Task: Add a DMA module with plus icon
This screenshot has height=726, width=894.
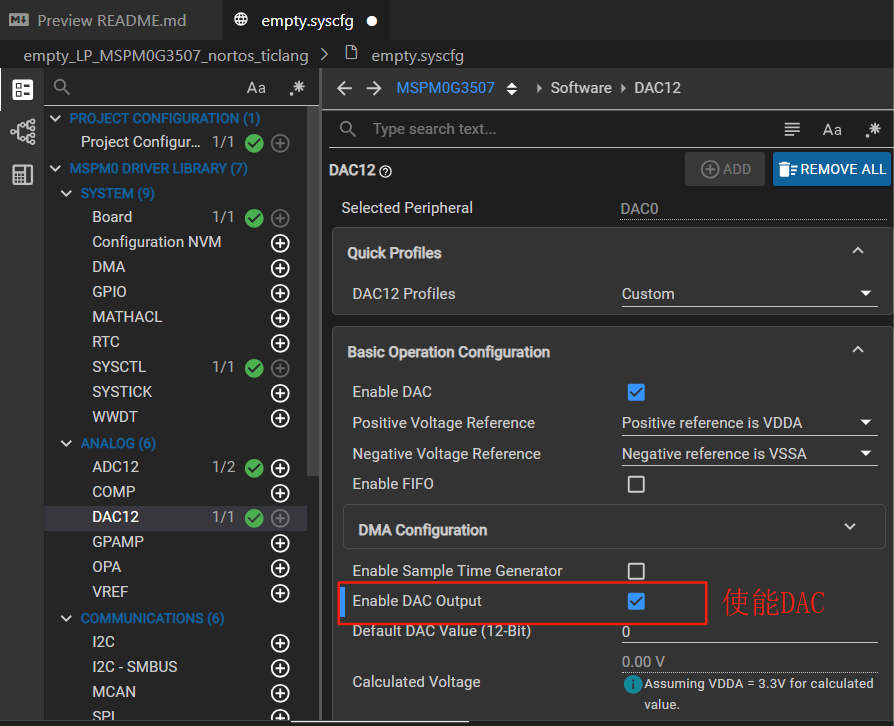Action: (280, 268)
